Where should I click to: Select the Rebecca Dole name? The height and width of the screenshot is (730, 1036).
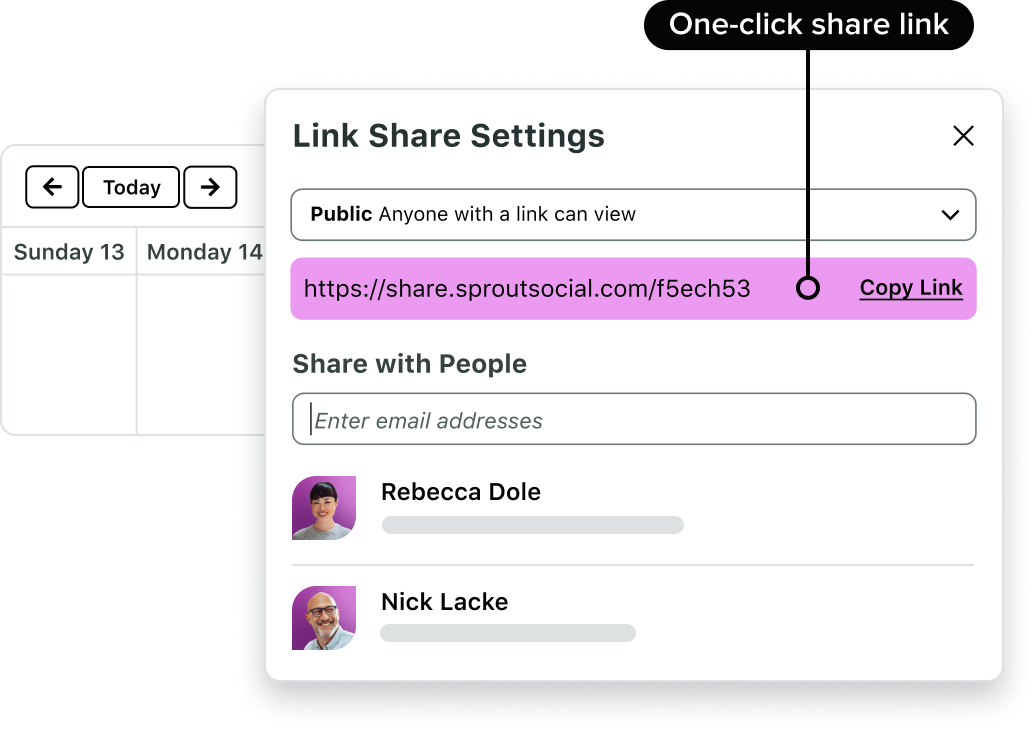coord(461,492)
